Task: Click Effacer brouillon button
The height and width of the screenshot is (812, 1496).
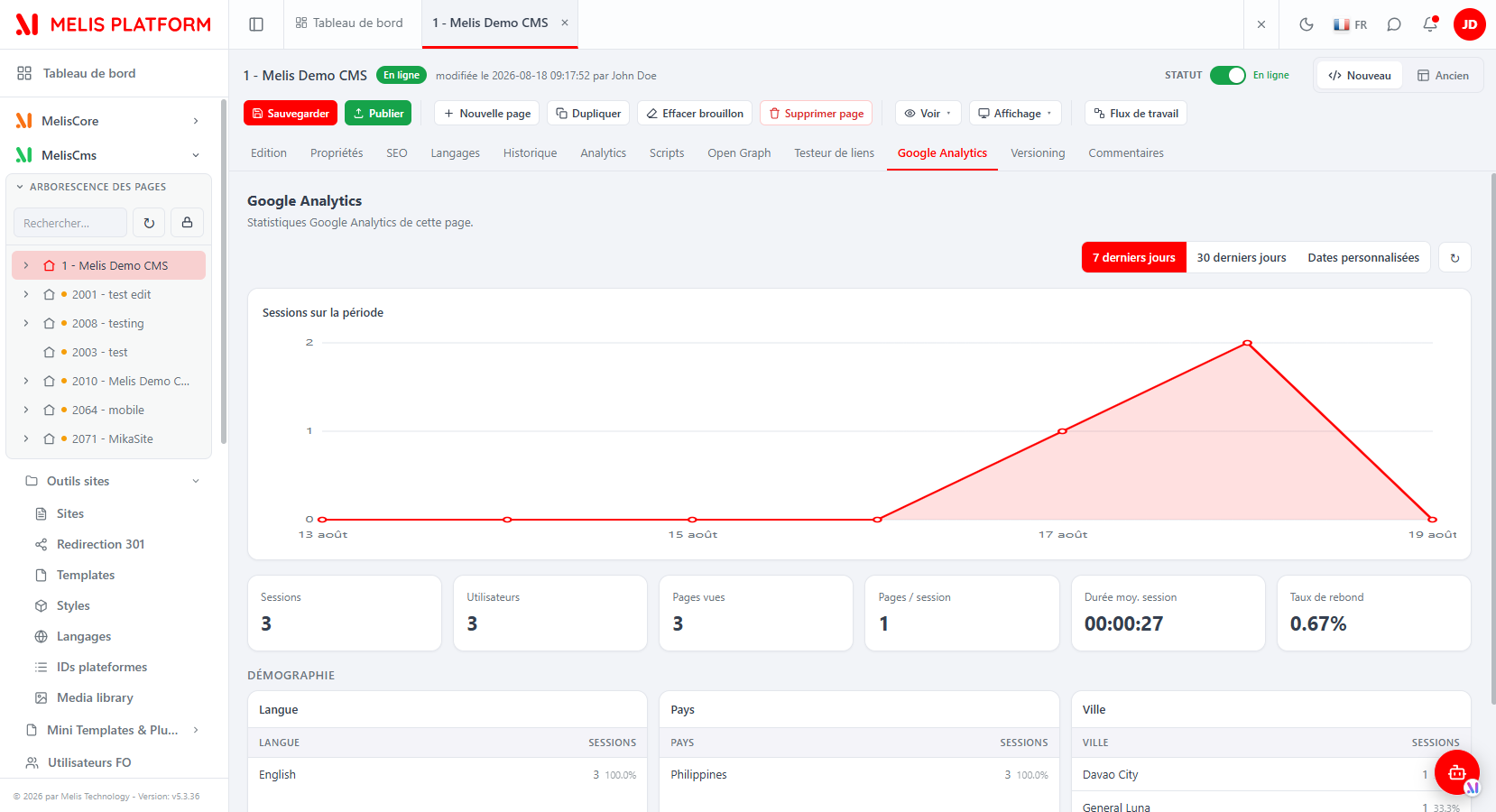Action: click(695, 114)
